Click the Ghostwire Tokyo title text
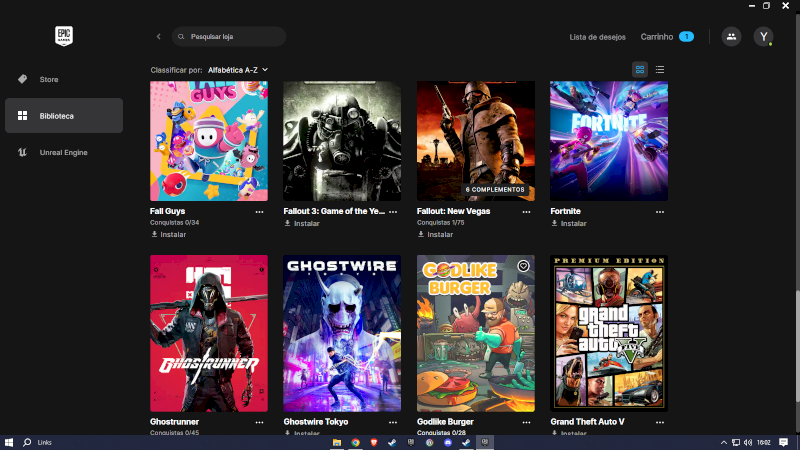Viewport: 800px width, 450px height. coord(316,421)
